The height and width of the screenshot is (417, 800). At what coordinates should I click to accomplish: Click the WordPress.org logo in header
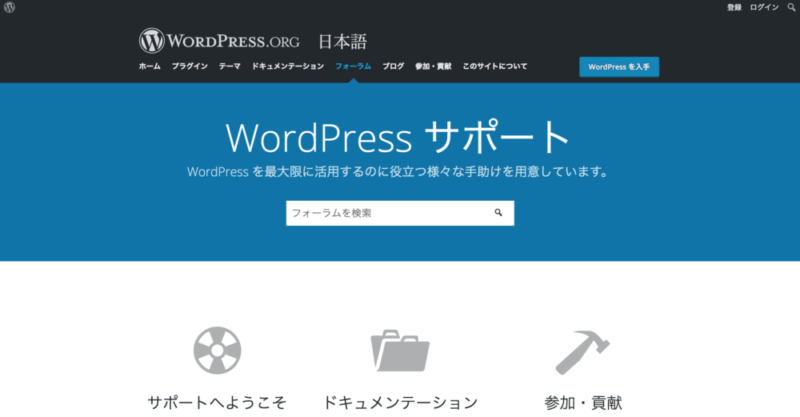tap(219, 41)
